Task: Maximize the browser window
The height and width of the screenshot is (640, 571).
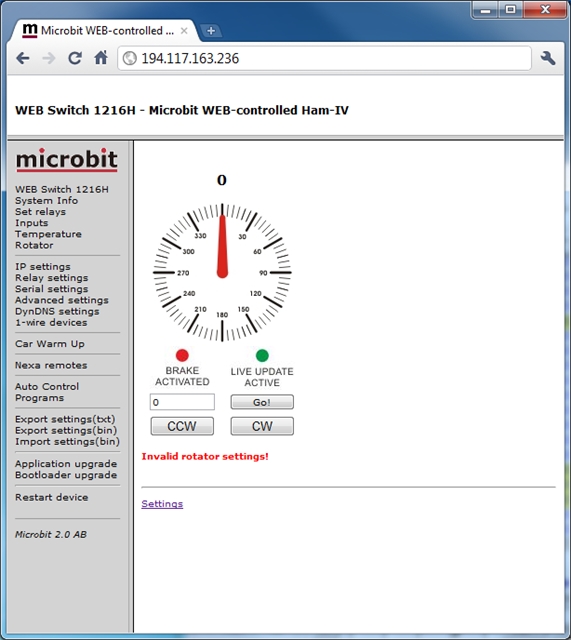Action: pos(511,10)
